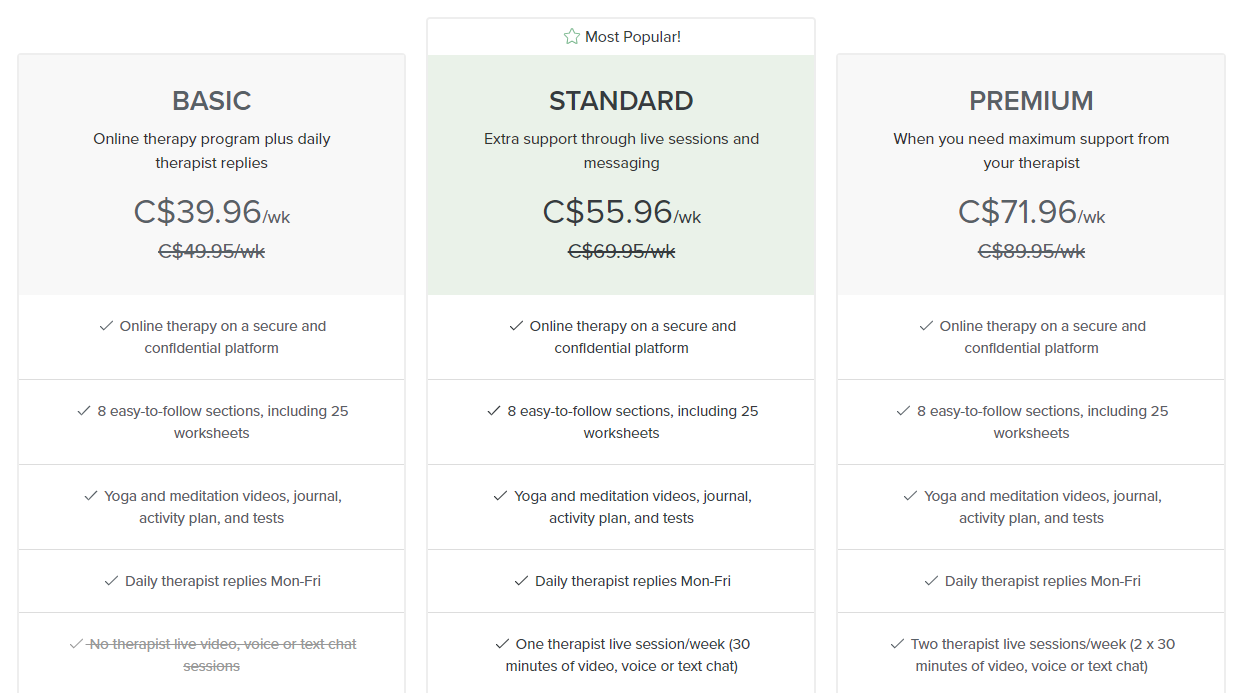Click the crossed-out C$69.95/wk price
1243x693 pixels.
(621, 251)
